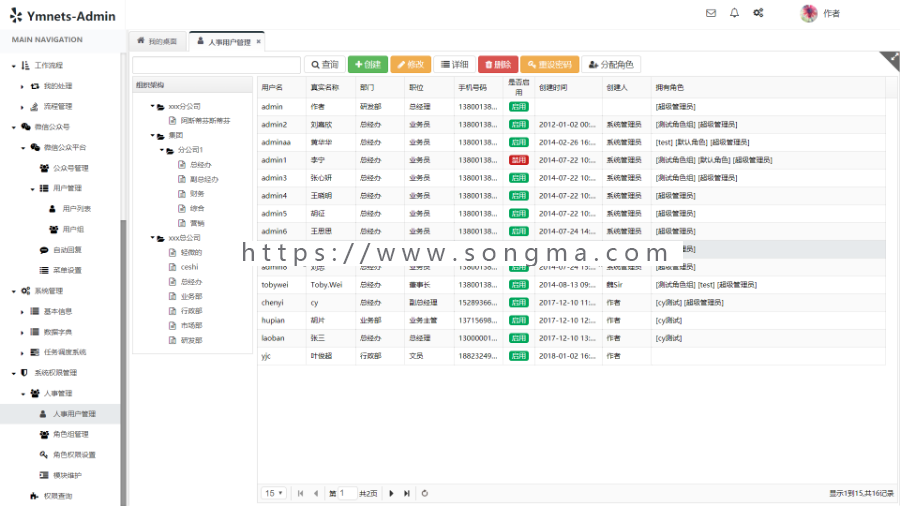Open the notification bell icon

pos(734,13)
